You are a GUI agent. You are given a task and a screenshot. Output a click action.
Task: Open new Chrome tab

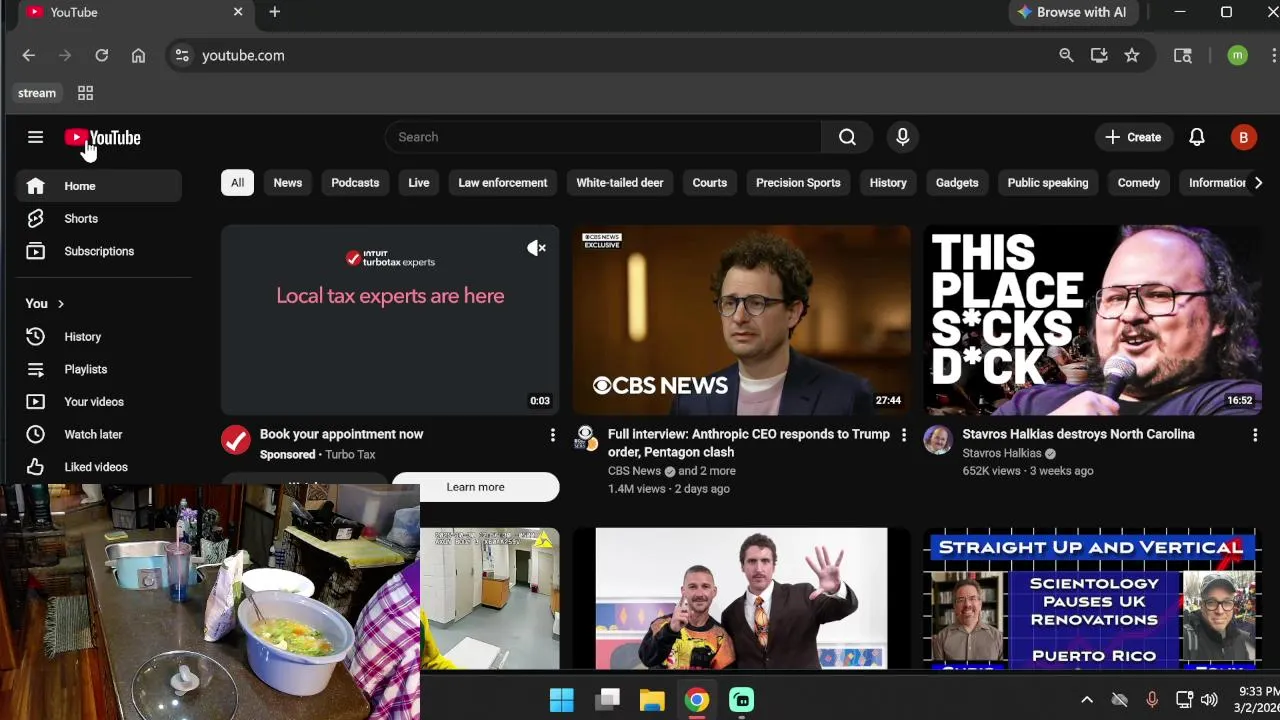[x=274, y=12]
